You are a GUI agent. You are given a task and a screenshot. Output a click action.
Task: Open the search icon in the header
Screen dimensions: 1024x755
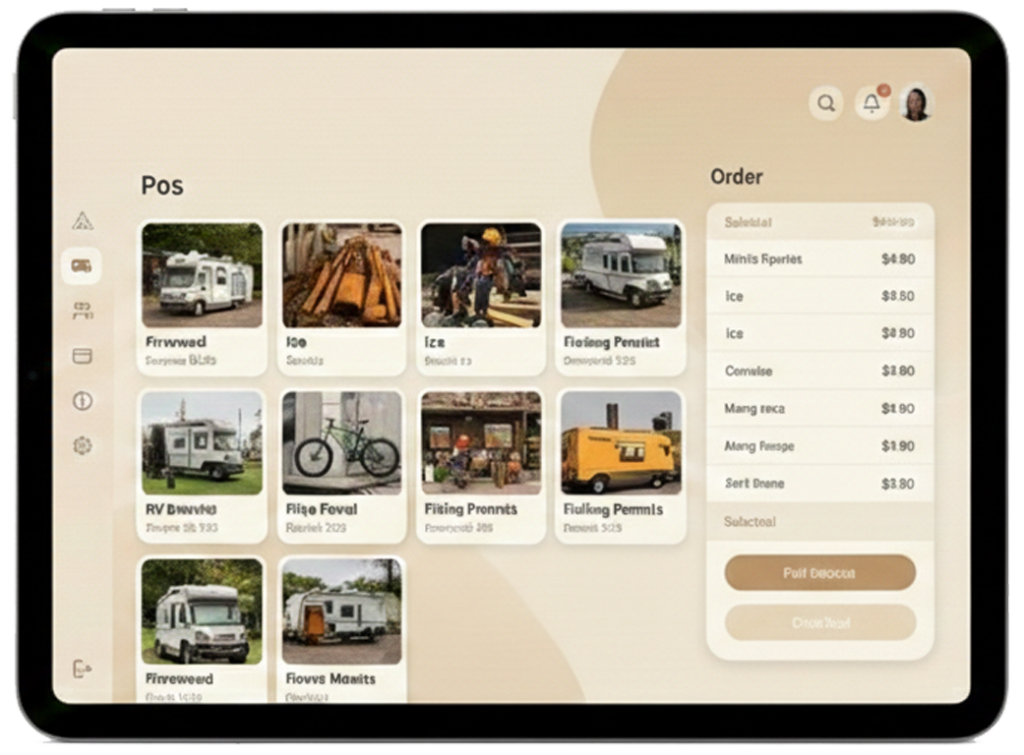coord(826,103)
